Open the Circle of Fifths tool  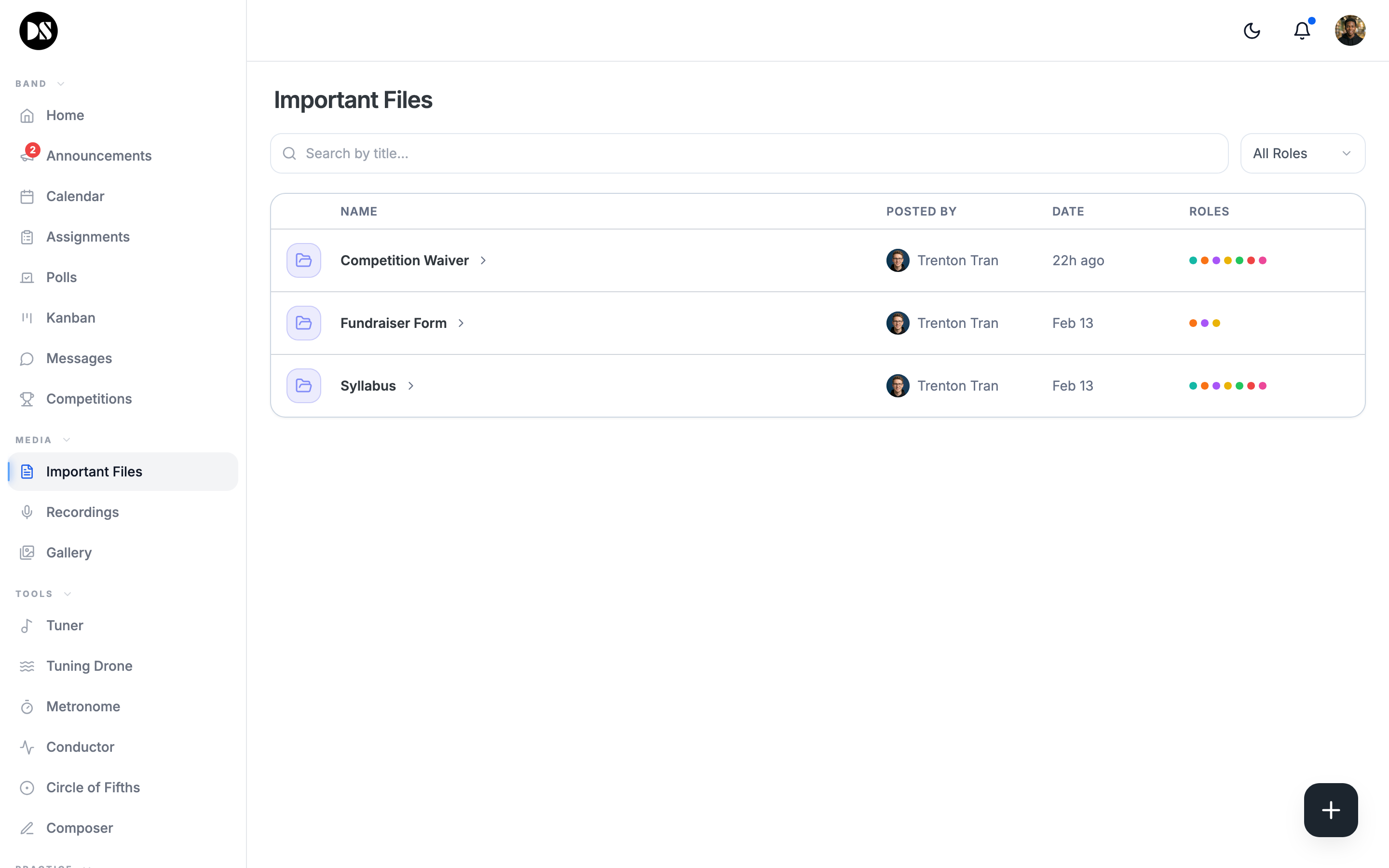pyautogui.click(x=93, y=787)
